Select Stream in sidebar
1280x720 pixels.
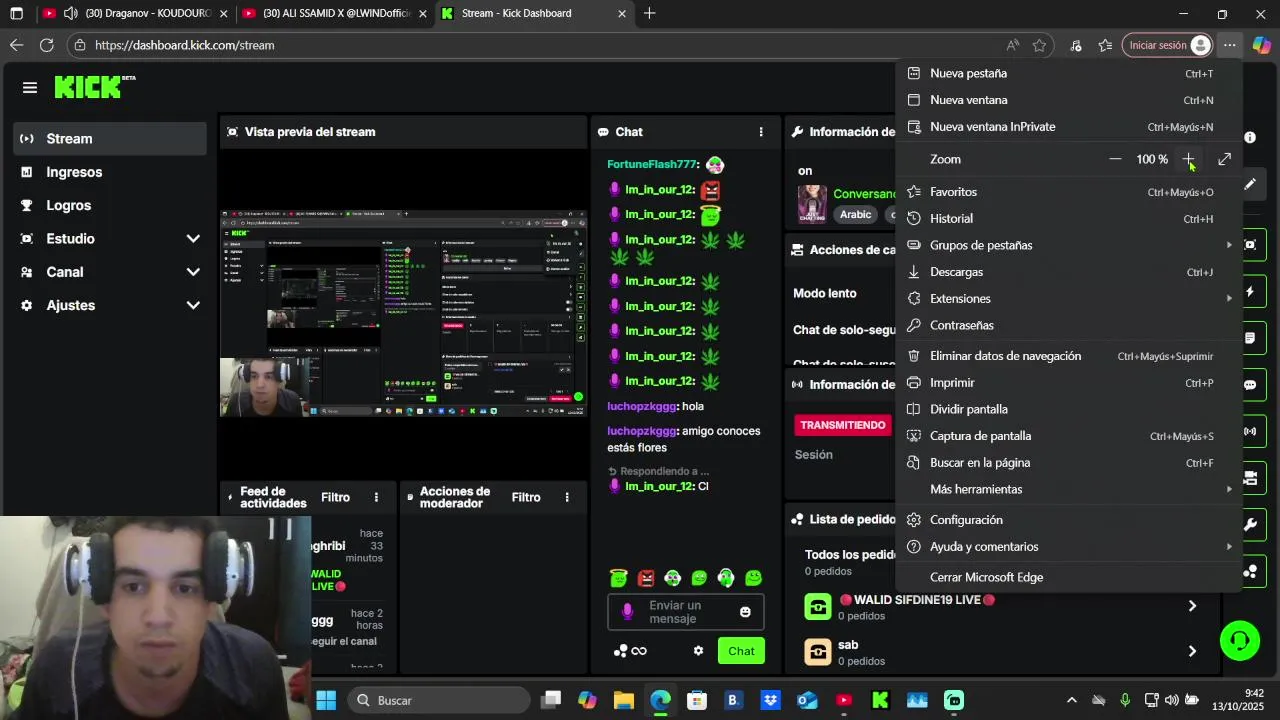(x=110, y=139)
